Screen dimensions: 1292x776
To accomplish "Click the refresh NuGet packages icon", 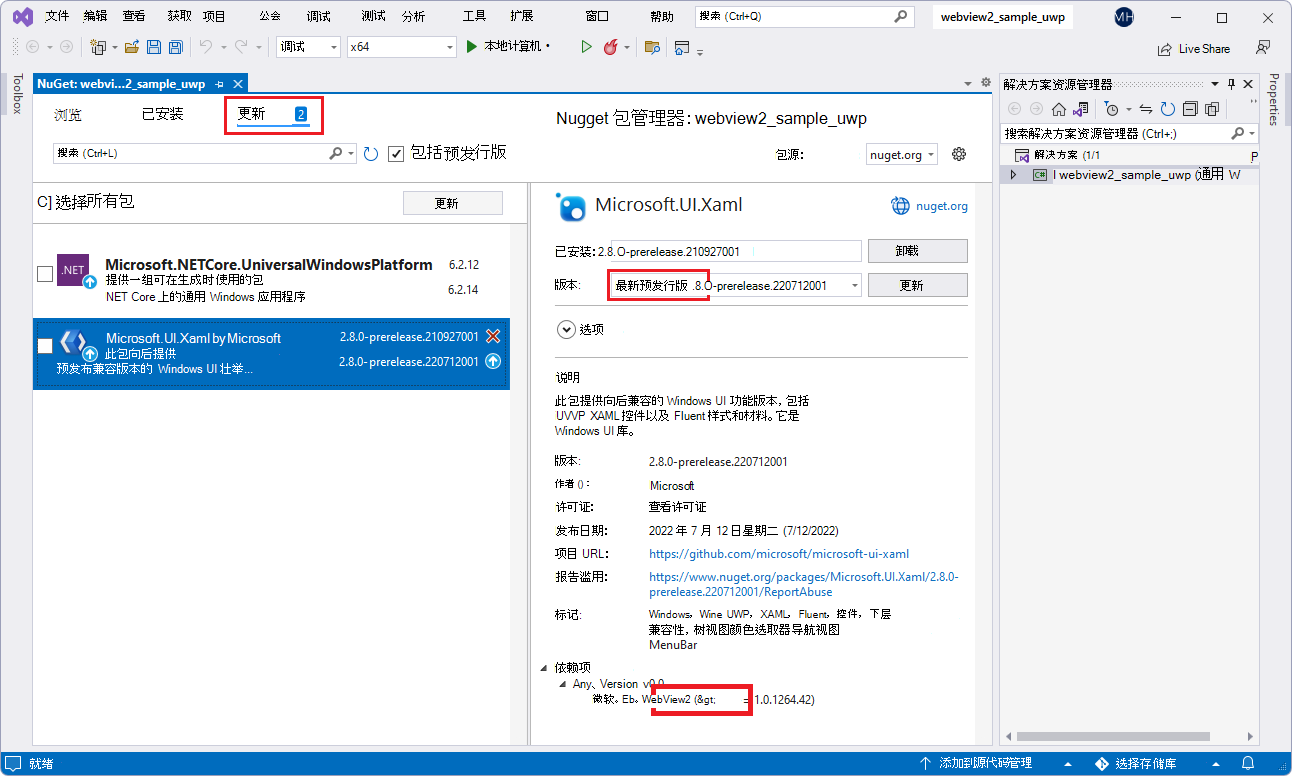I will click(370, 153).
